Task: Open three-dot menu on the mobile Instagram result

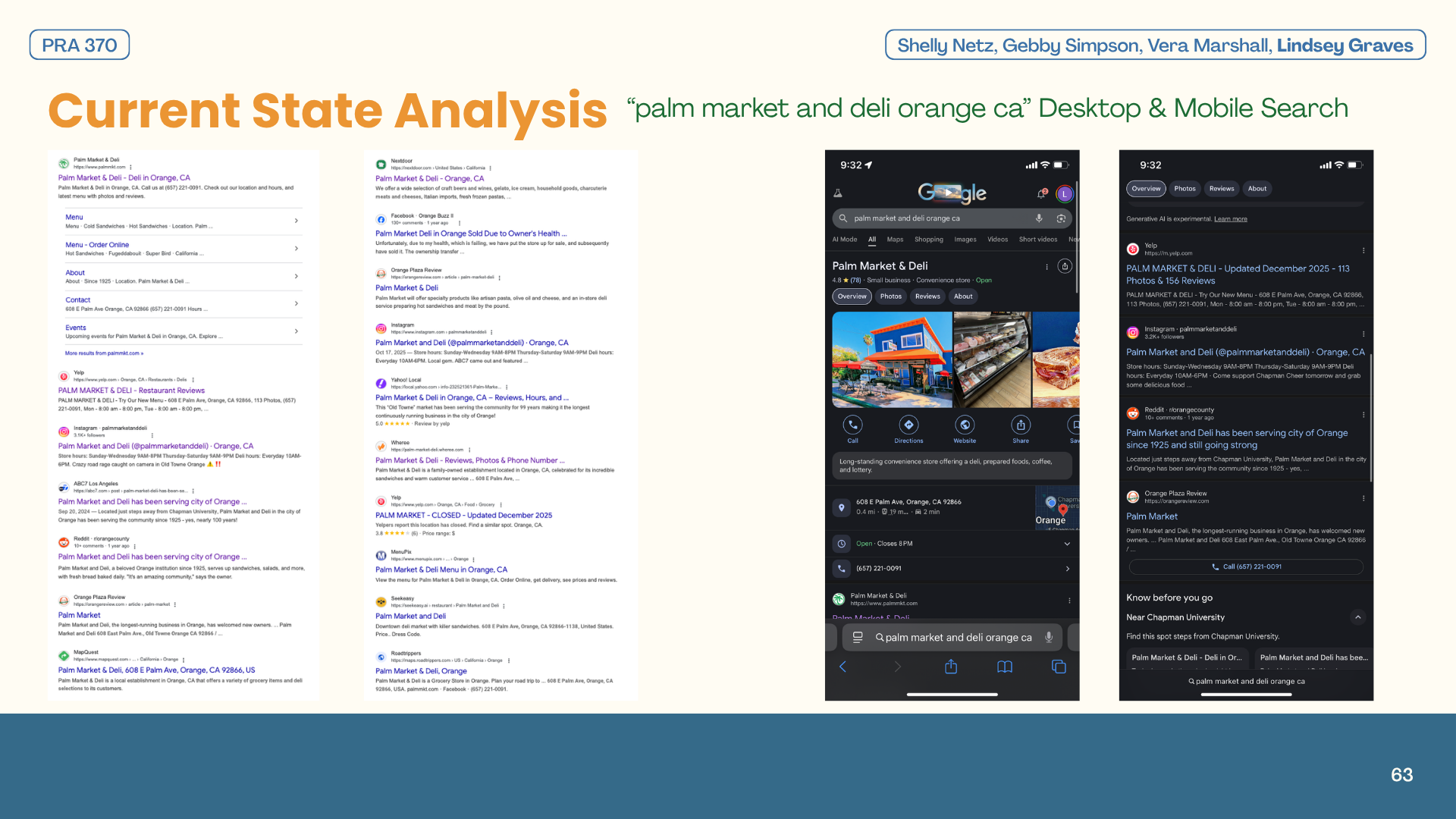Action: point(1363,334)
